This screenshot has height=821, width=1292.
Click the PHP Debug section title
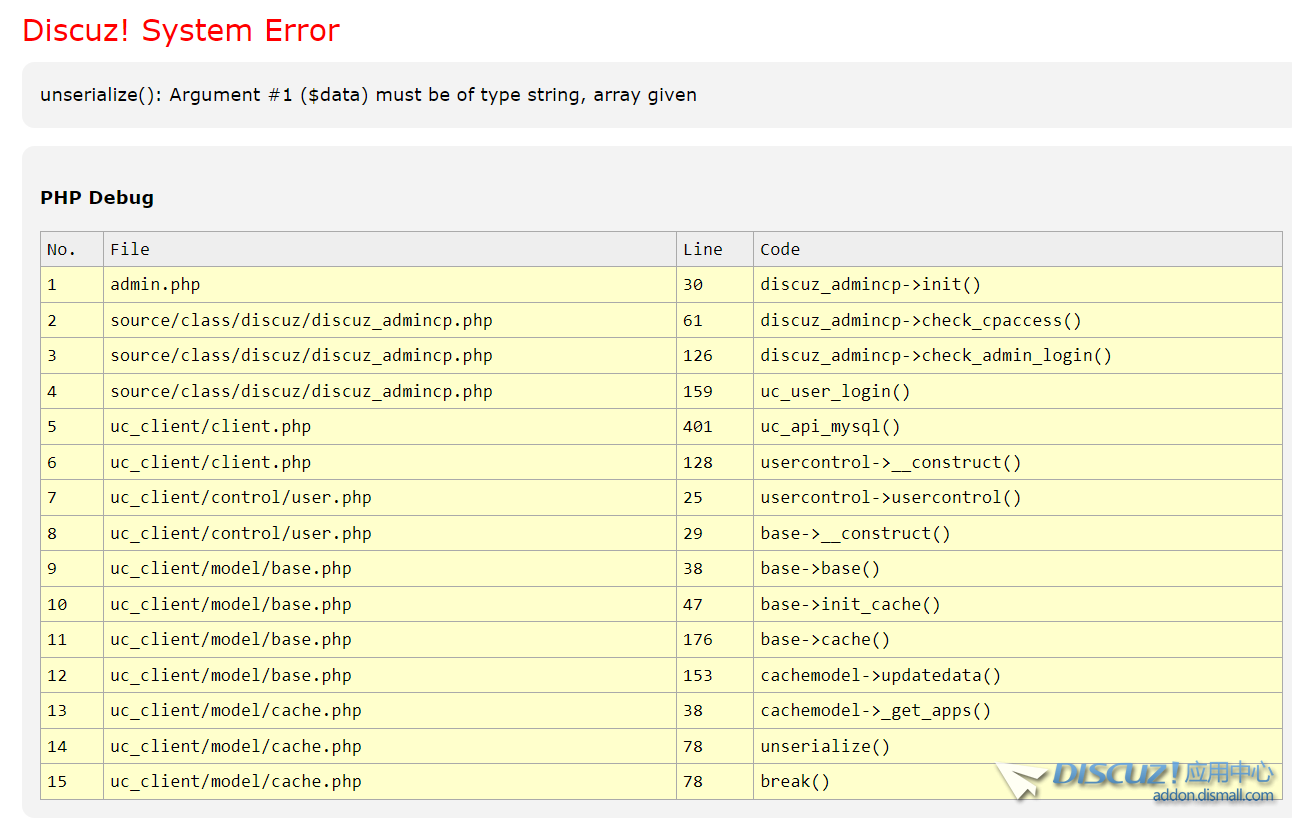97,198
